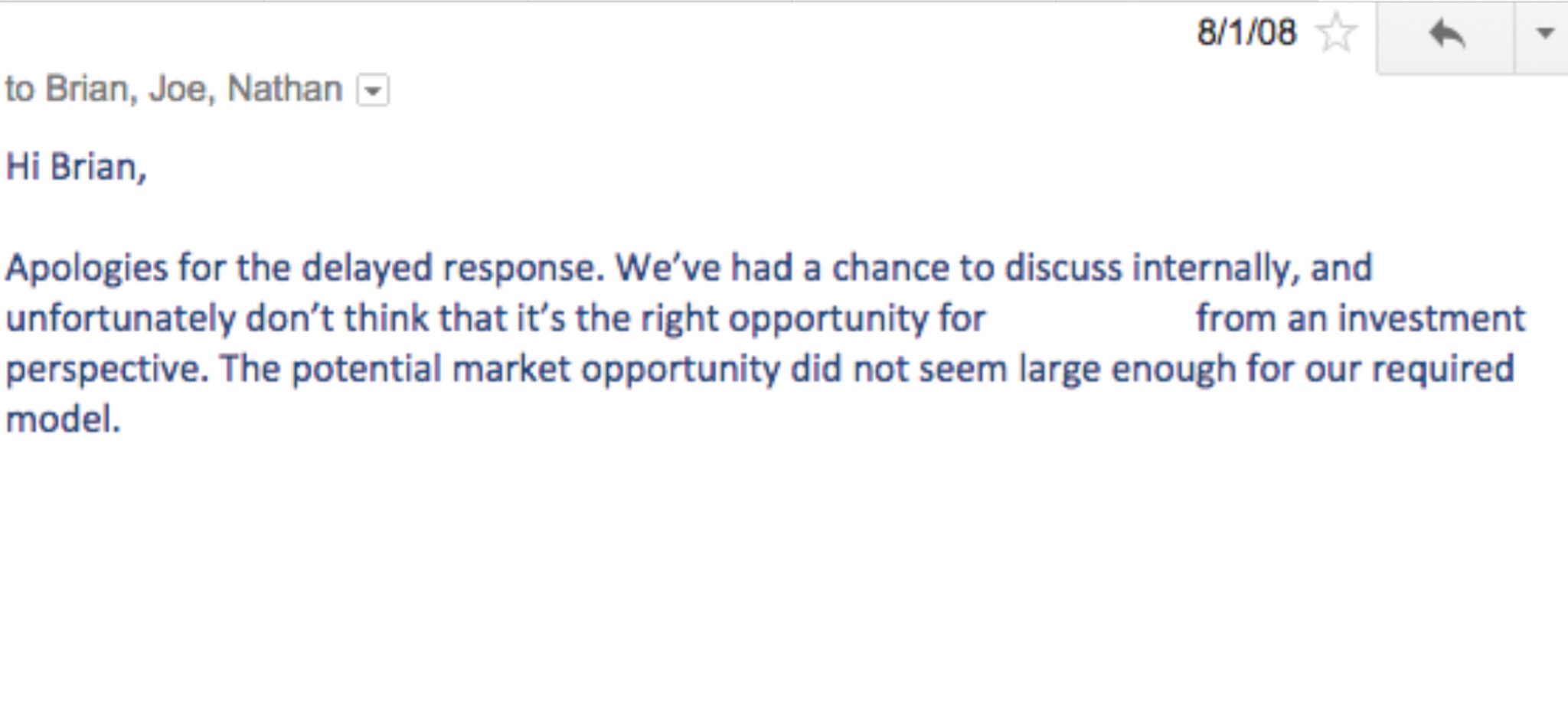This screenshot has width=1568, height=721.
Task: Click the word "Apologies" in the message
Action: point(87,269)
